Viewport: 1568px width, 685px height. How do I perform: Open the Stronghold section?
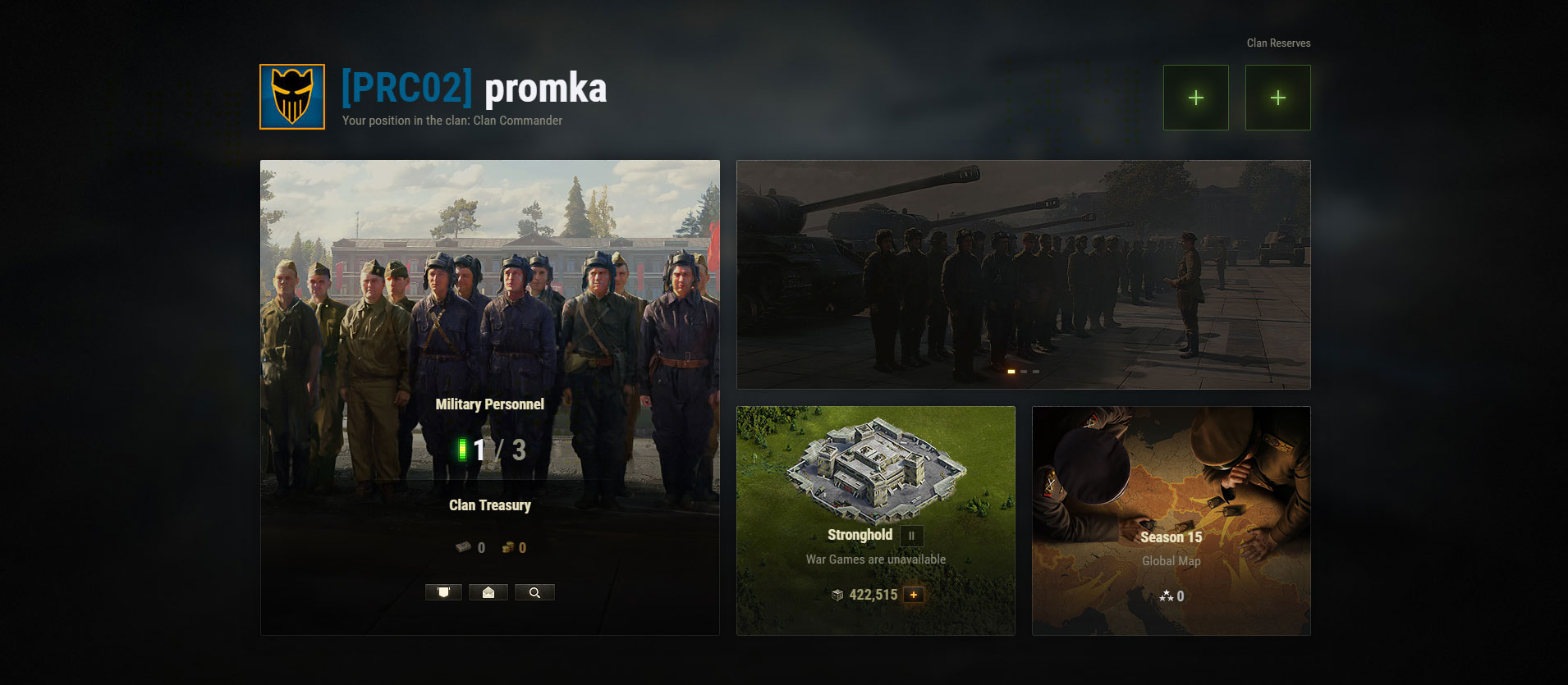coord(876,521)
